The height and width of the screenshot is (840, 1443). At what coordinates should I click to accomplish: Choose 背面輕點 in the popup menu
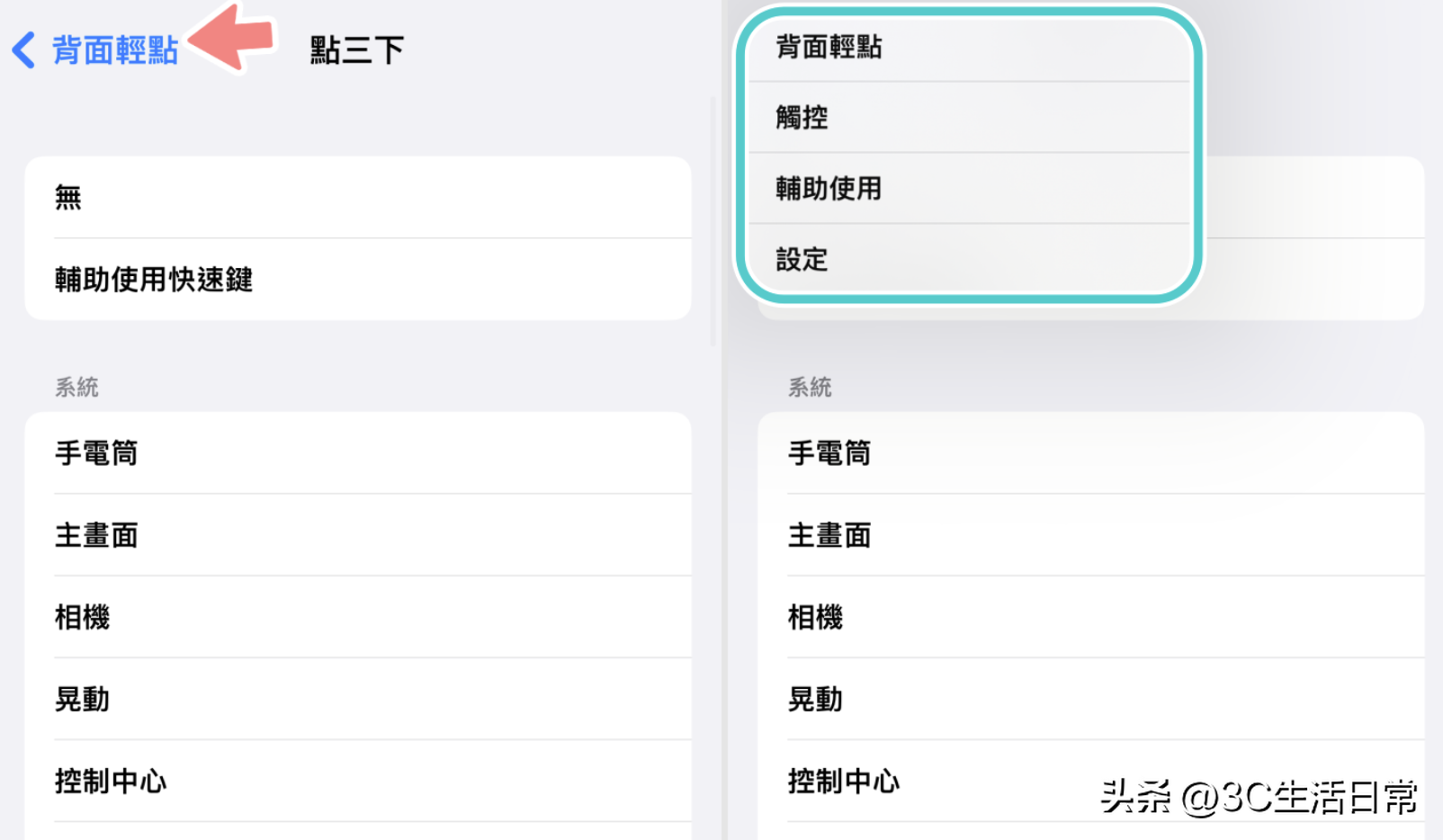969,48
